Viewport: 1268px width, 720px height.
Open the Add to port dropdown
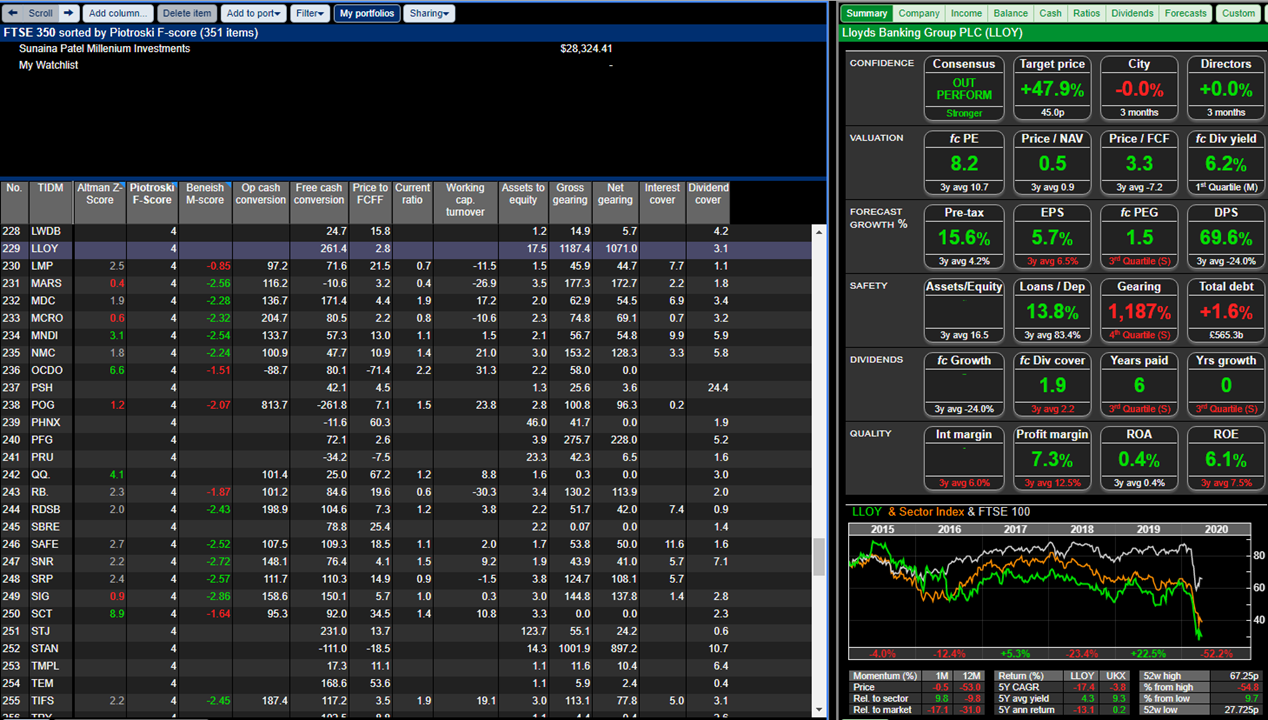(x=254, y=13)
